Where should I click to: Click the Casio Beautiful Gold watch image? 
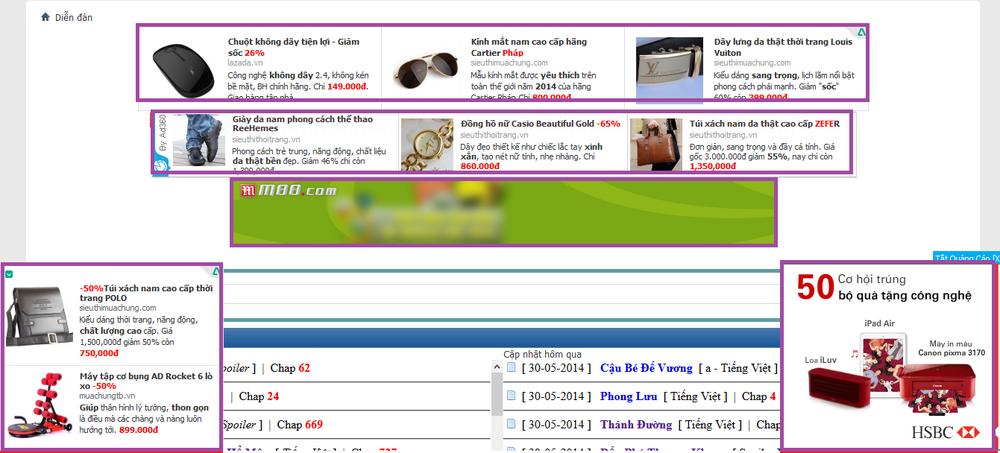(x=427, y=143)
